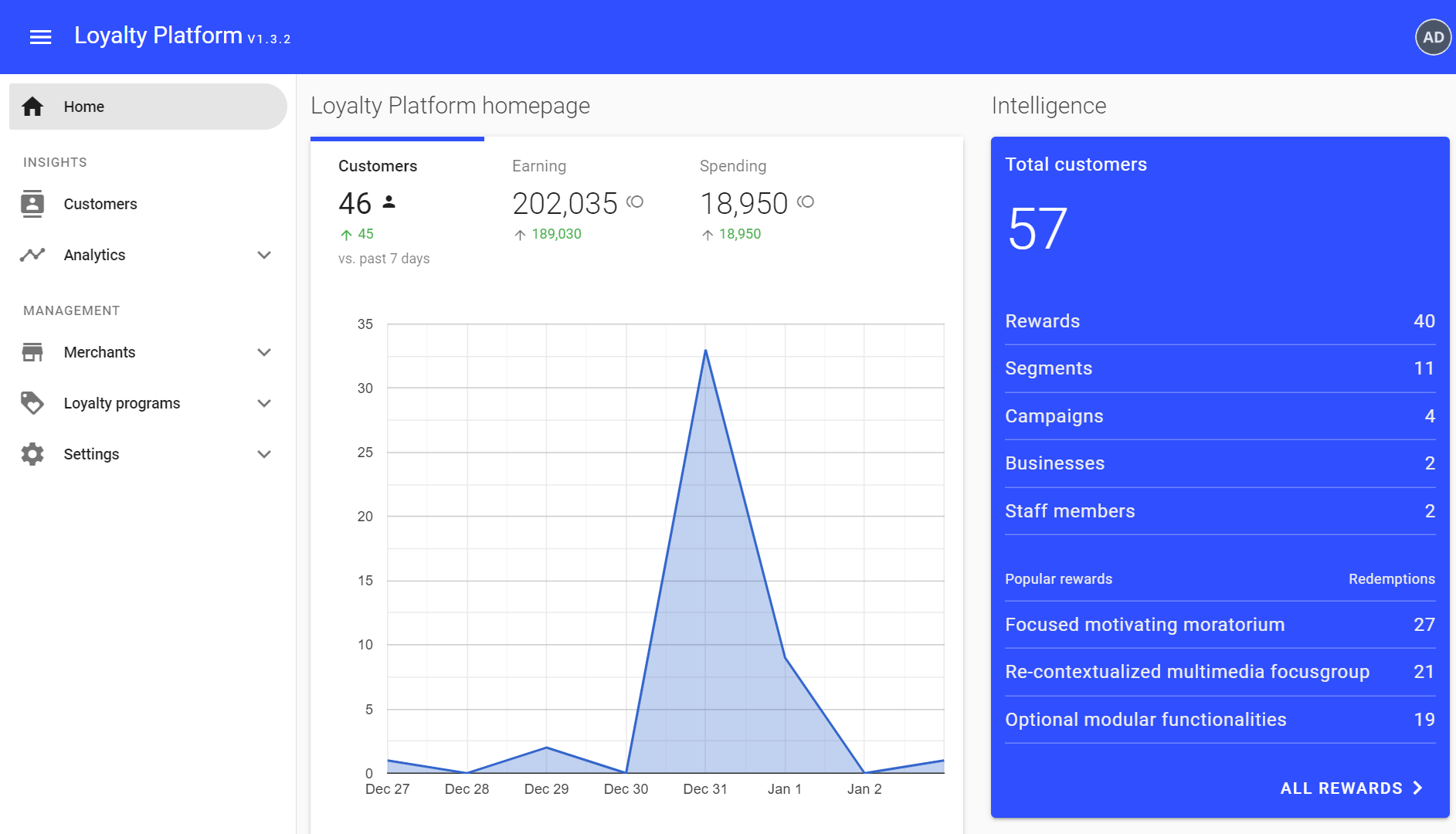Select the Home menu item
1456x834 pixels.
pos(148,107)
